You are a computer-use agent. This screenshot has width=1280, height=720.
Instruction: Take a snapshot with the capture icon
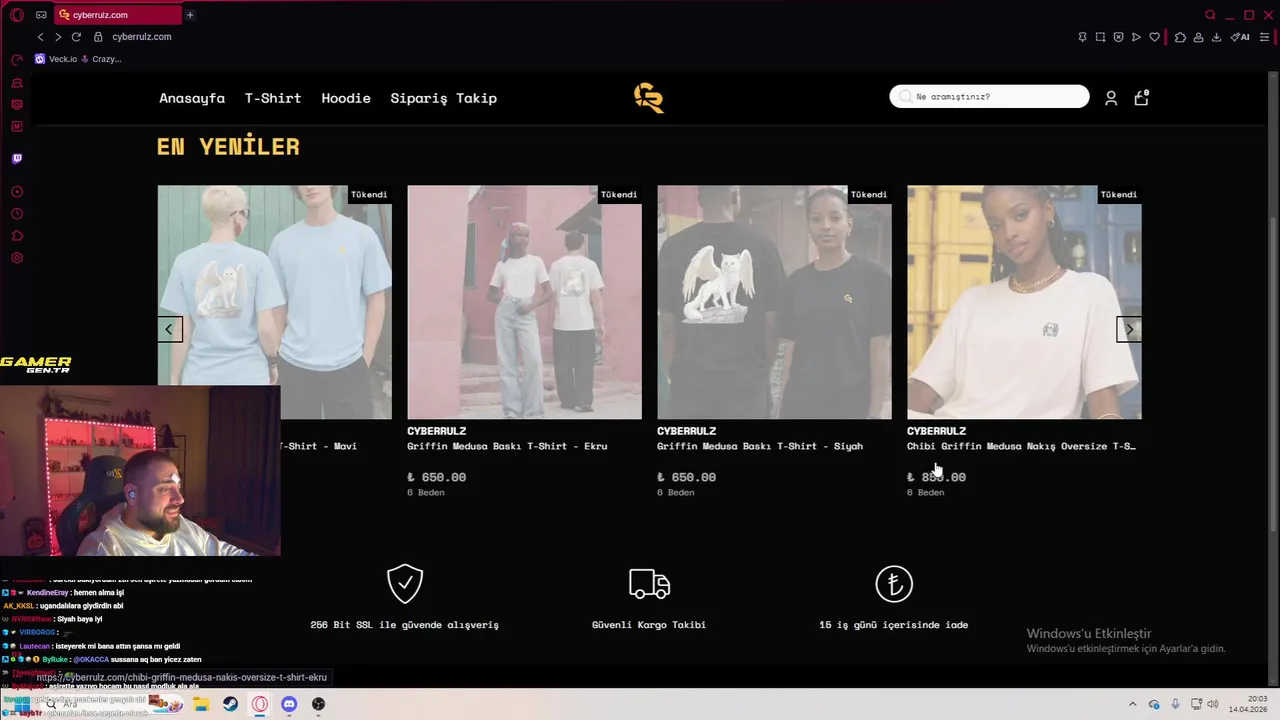(x=1100, y=37)
